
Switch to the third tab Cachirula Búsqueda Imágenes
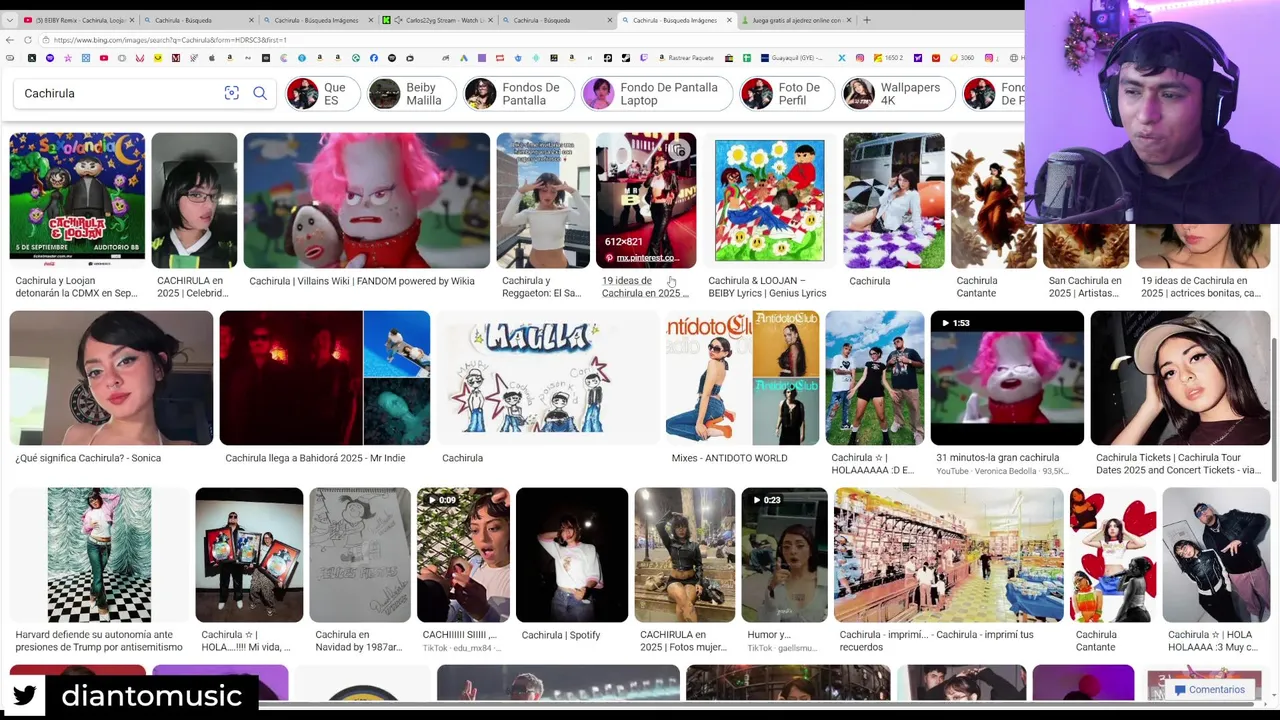(x=316, y=20)
